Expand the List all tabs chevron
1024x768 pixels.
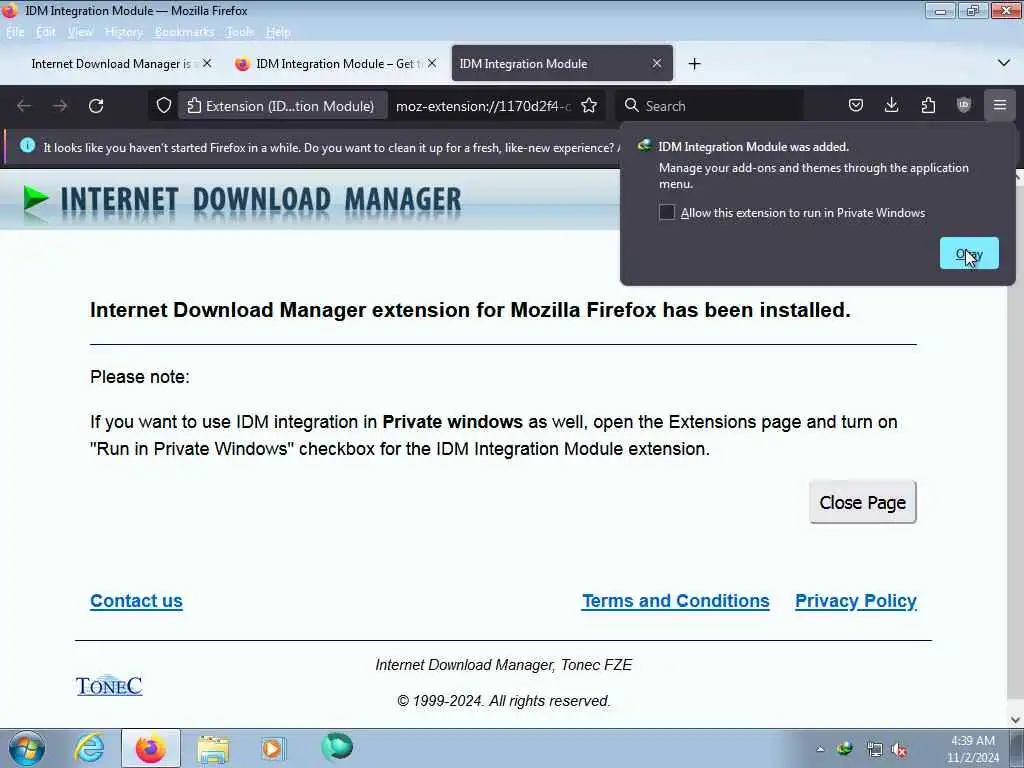pos(1004,63)
